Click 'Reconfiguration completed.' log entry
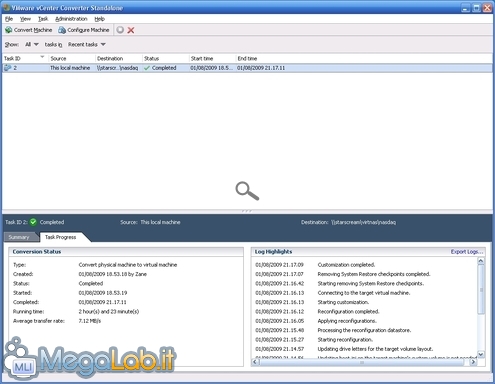The height and width of the screenshot is (384, 495). (x=348, y=312)
